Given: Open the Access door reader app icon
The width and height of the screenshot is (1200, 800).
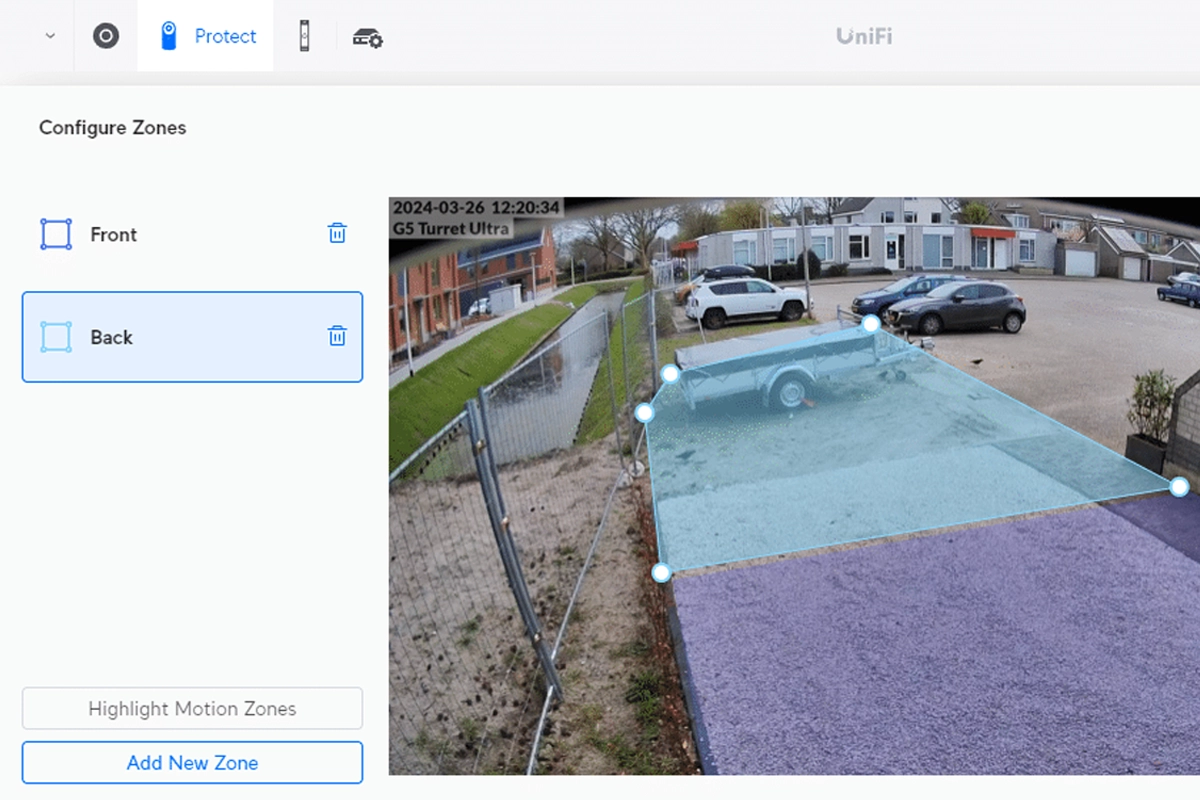Looking at the screenshot, I should tap(305, 36).
